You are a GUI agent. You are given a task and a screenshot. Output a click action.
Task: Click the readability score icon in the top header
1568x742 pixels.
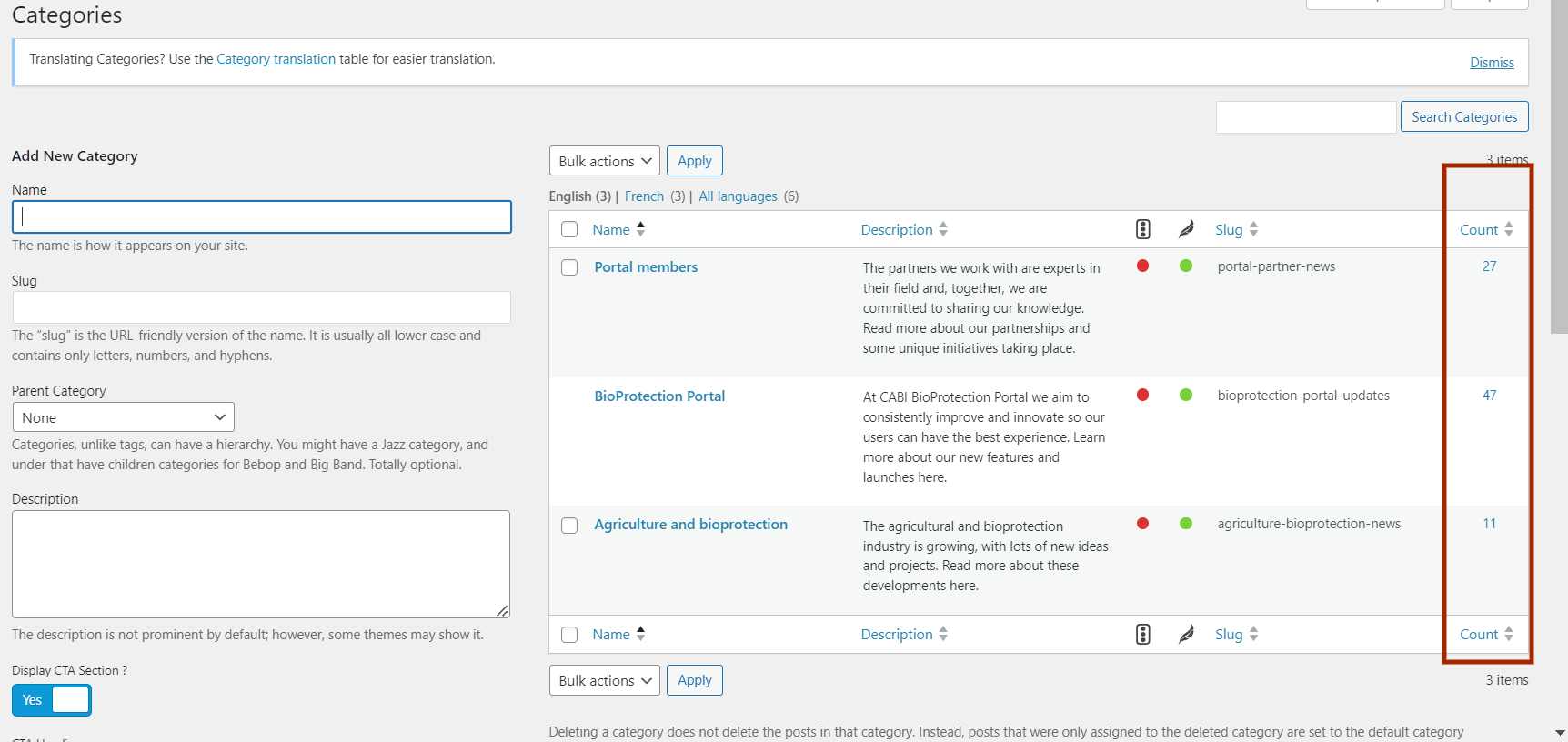pos(1186,229)
